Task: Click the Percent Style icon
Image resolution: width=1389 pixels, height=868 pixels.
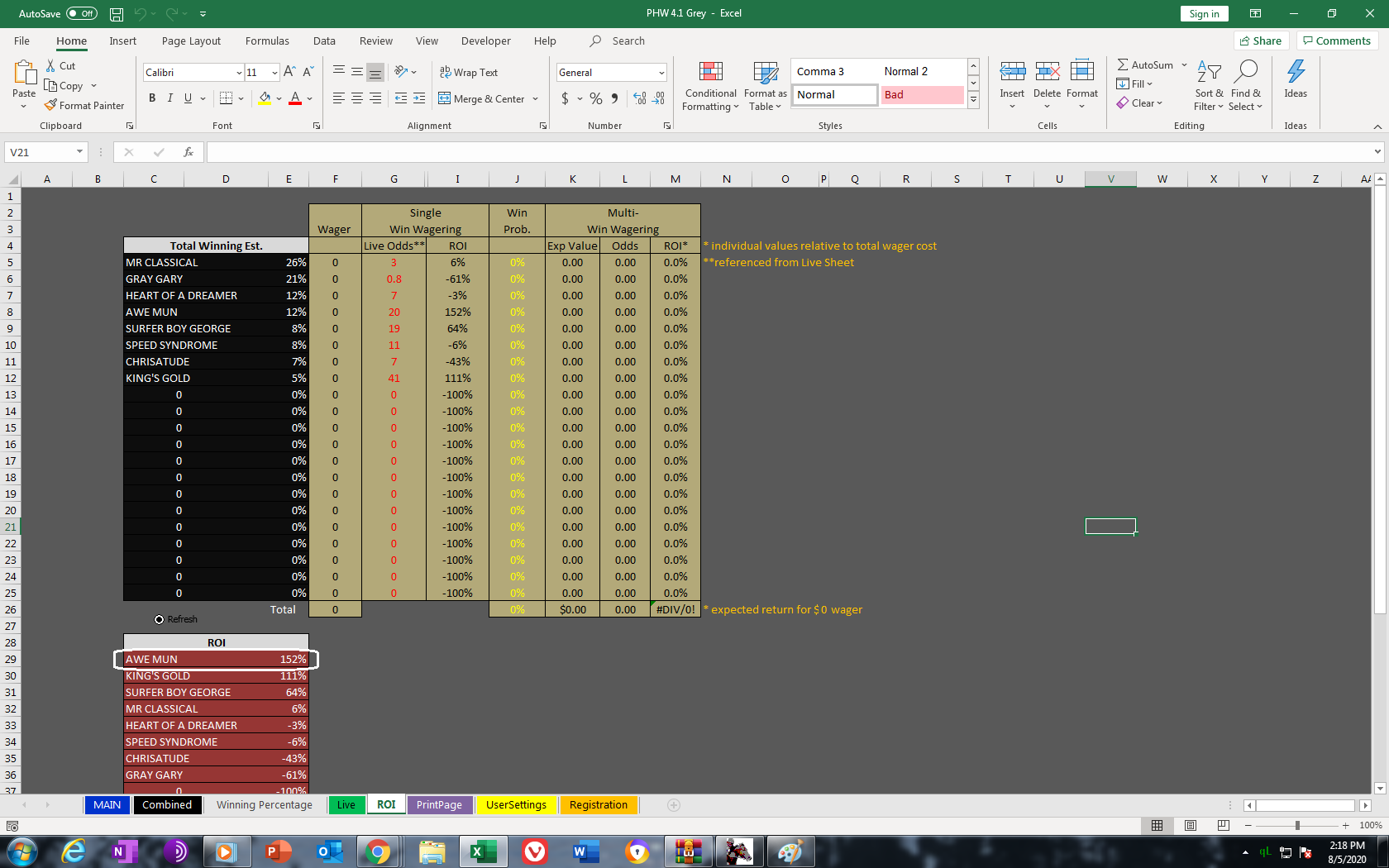Action: pyautogui.click(x=595, y=98)
